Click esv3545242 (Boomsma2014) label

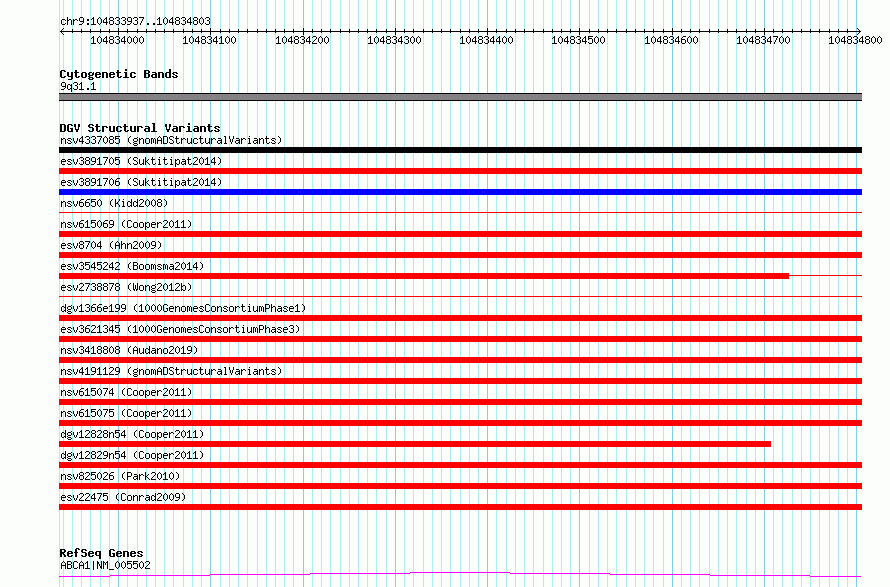click(132, 266)
